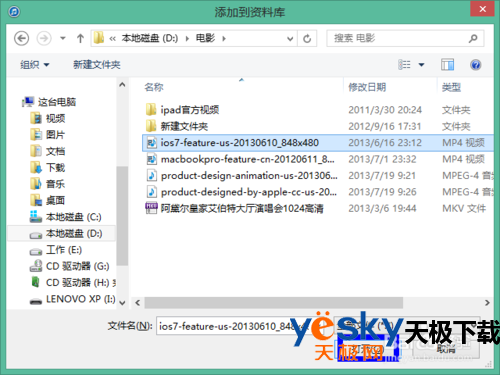Select 本地磁盘 (C:) in sidebar
The height and width of the screenshot is (375, 500).
point(66,217)
